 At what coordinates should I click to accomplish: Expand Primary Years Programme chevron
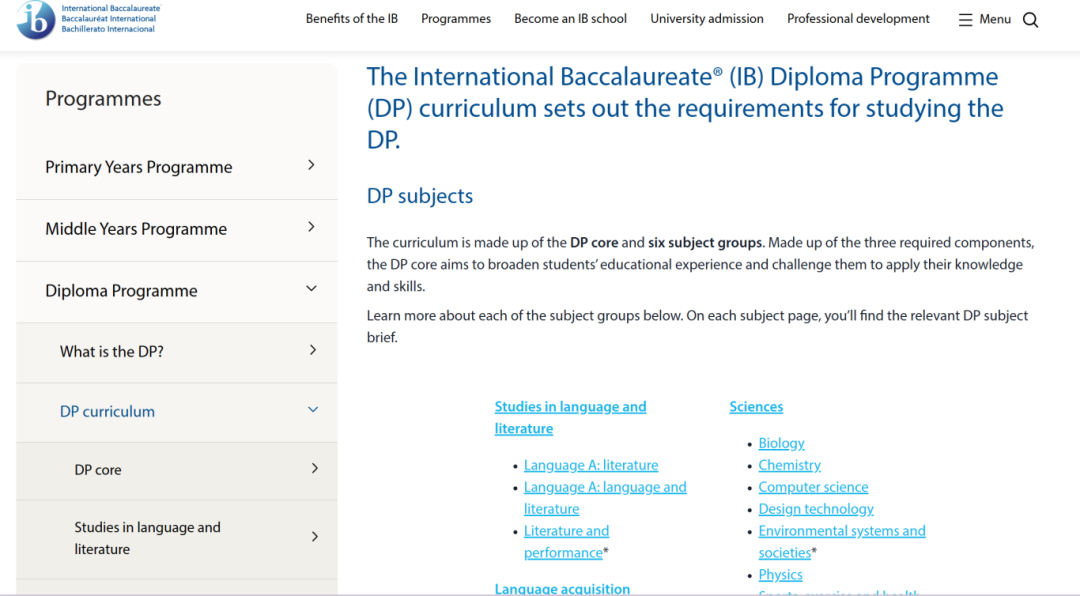click(x=311, y=165)
